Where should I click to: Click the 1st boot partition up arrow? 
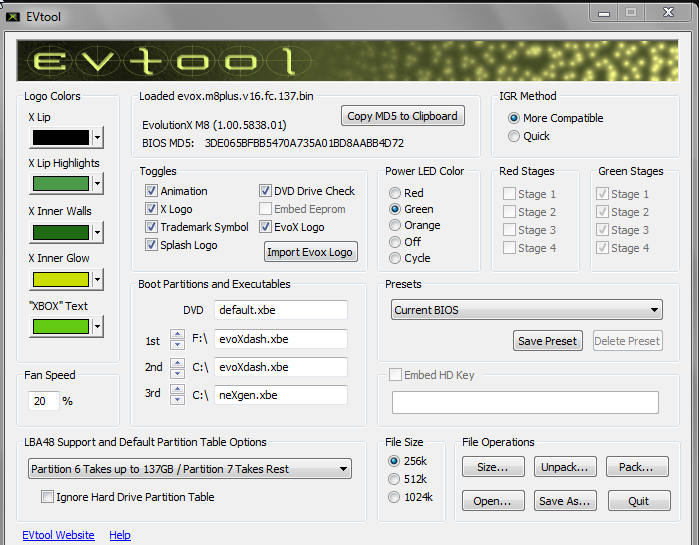pyautogui.click(x=177, y=334)
